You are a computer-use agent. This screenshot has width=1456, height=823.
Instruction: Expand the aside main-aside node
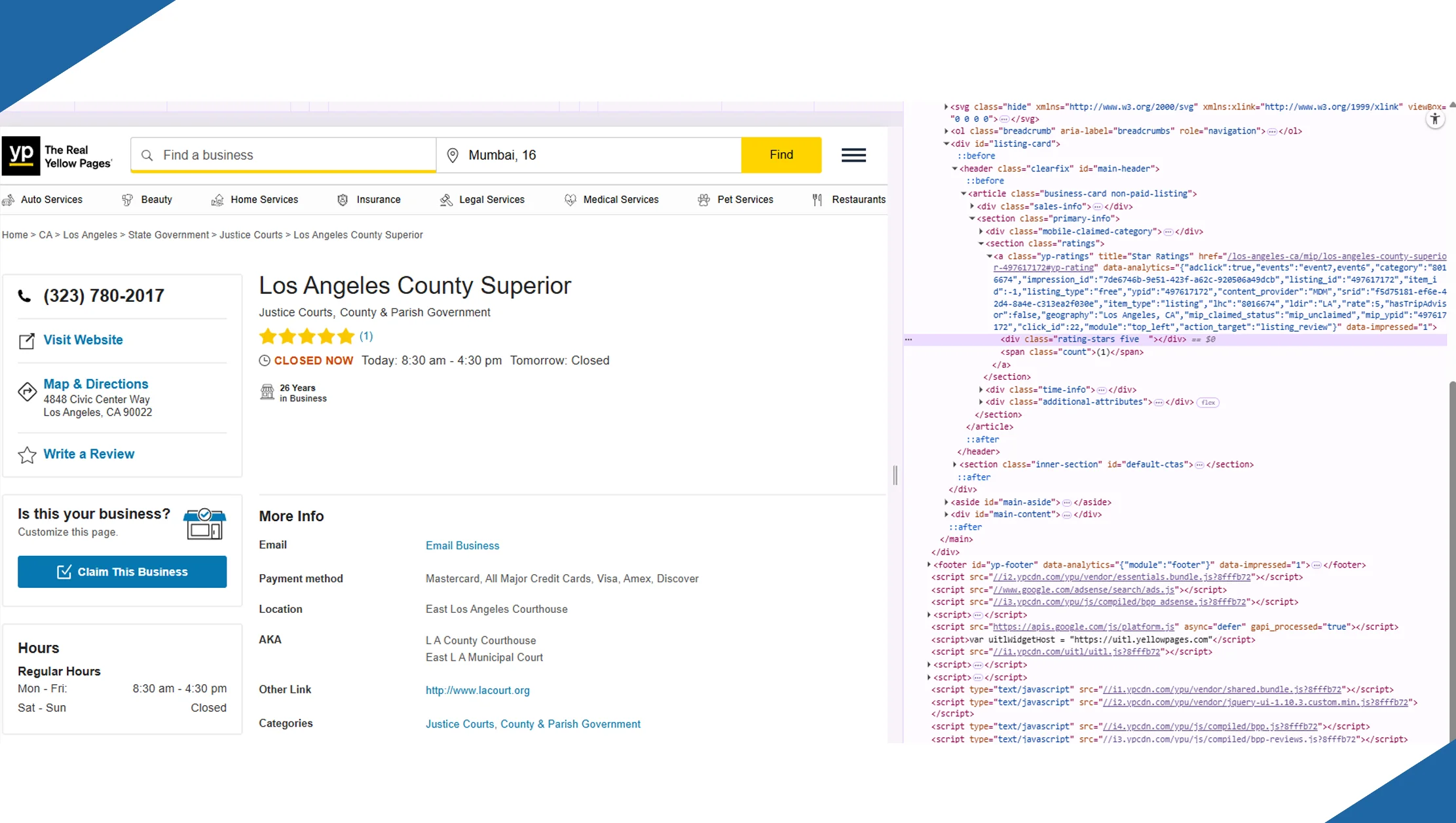(x=946, y=502)
